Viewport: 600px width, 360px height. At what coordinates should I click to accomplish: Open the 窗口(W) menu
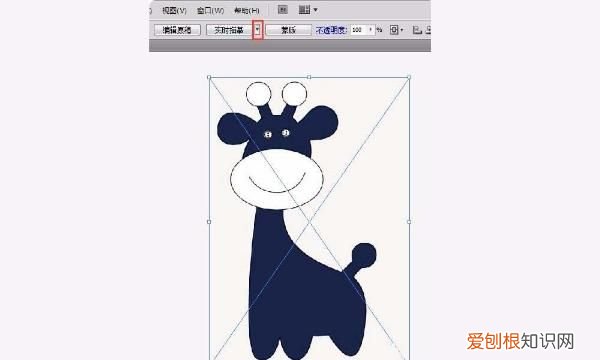[x=210, y=10]
